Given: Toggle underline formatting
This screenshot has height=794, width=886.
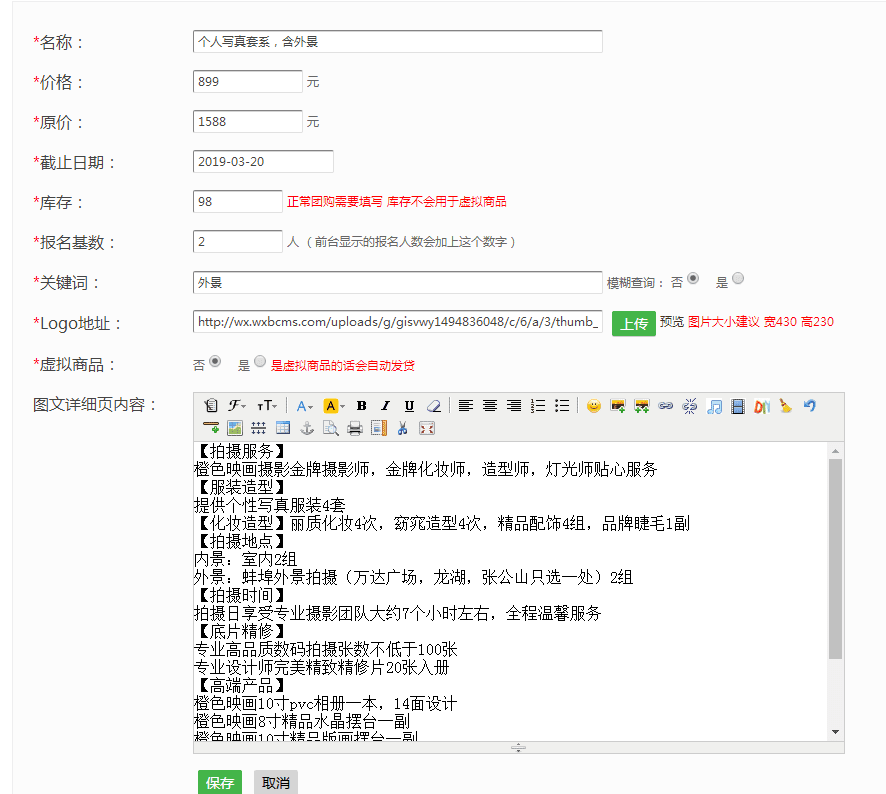Looking at the screenshot, I should click(x=409, y=406).
